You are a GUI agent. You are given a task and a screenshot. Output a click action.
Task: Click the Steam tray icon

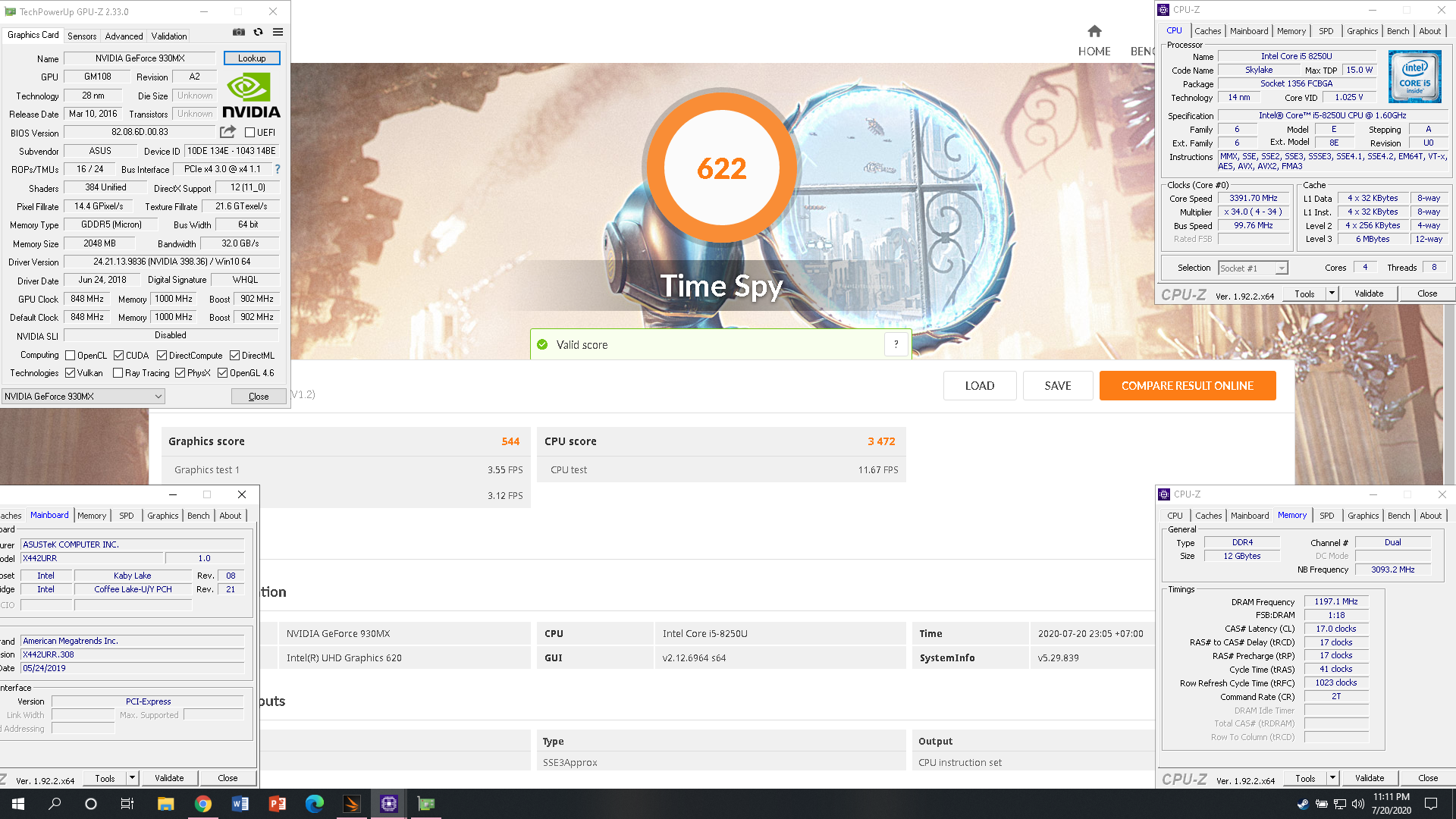(1303, 804)
